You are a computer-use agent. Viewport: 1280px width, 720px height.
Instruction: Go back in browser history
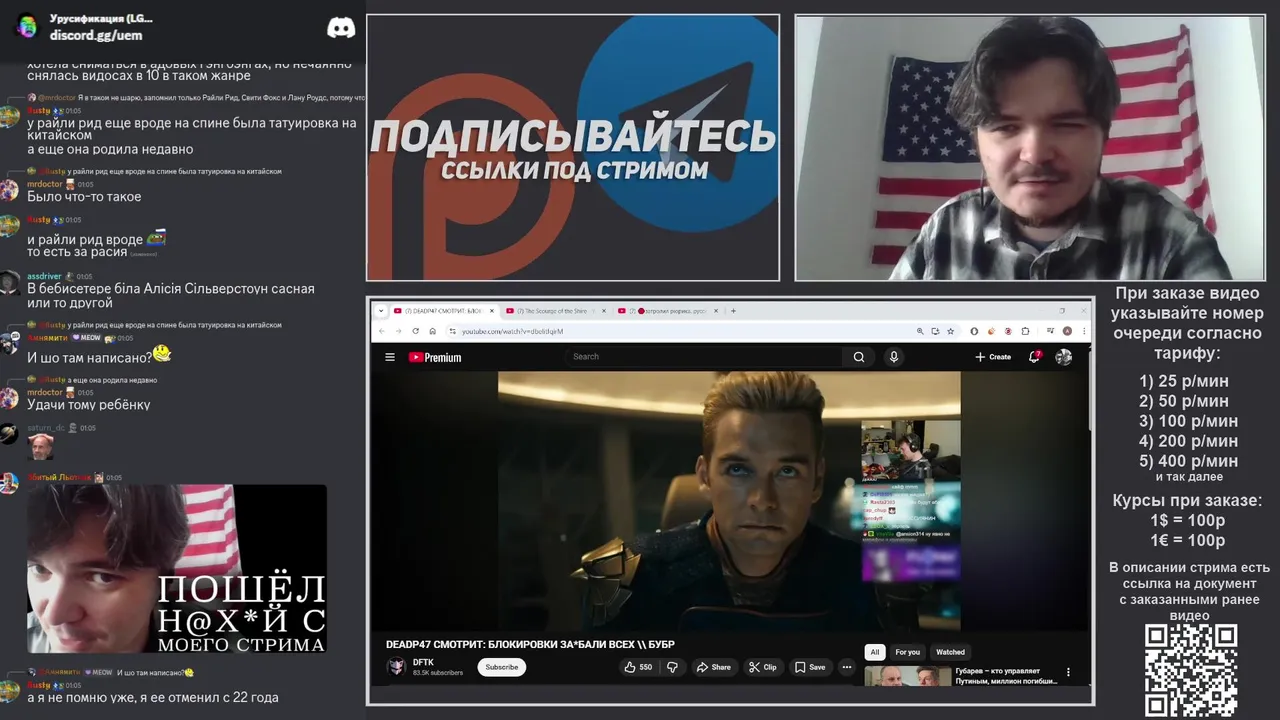click(382, 331)
